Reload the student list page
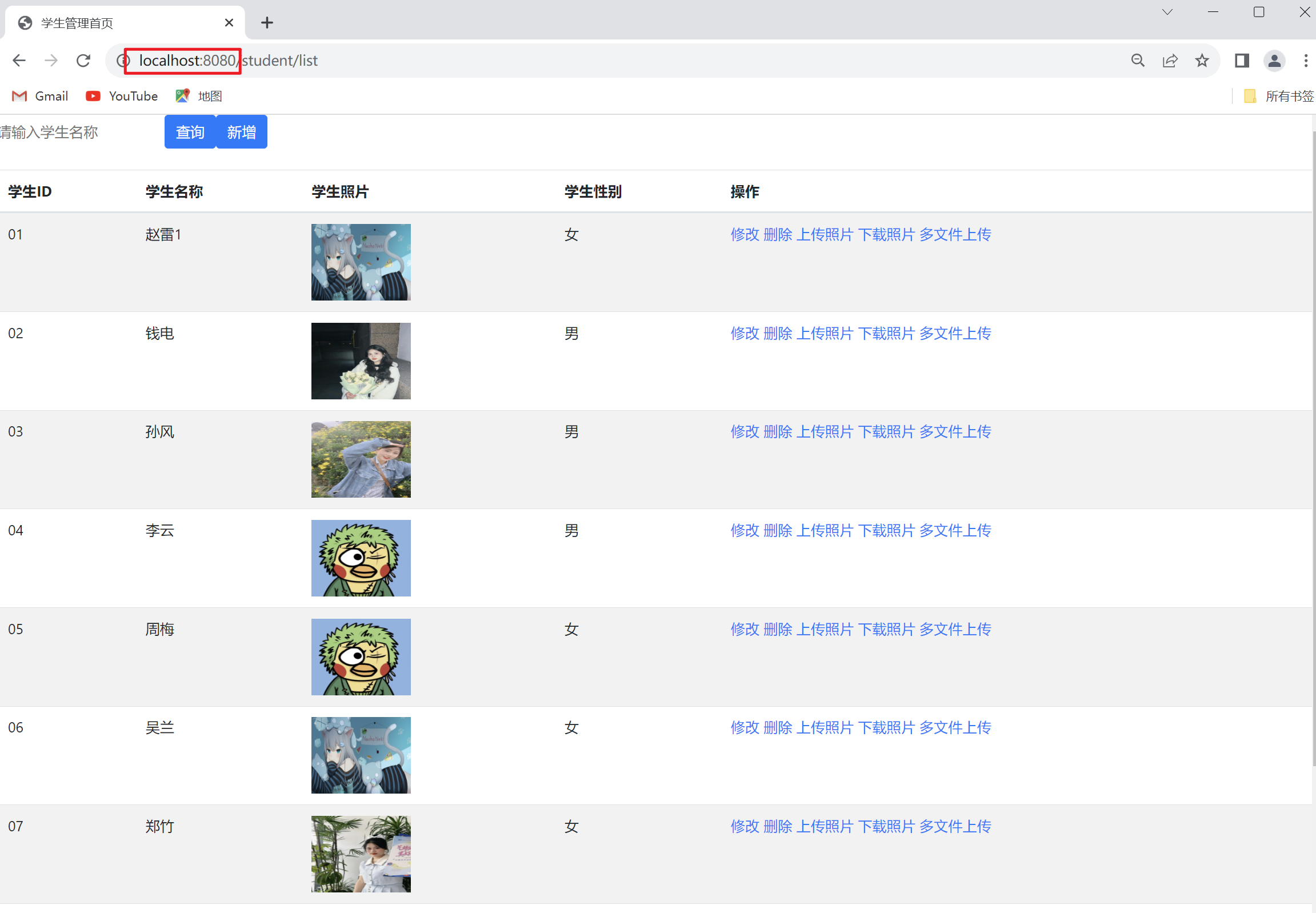1316x913 pixels. click(x=83, y=60)
